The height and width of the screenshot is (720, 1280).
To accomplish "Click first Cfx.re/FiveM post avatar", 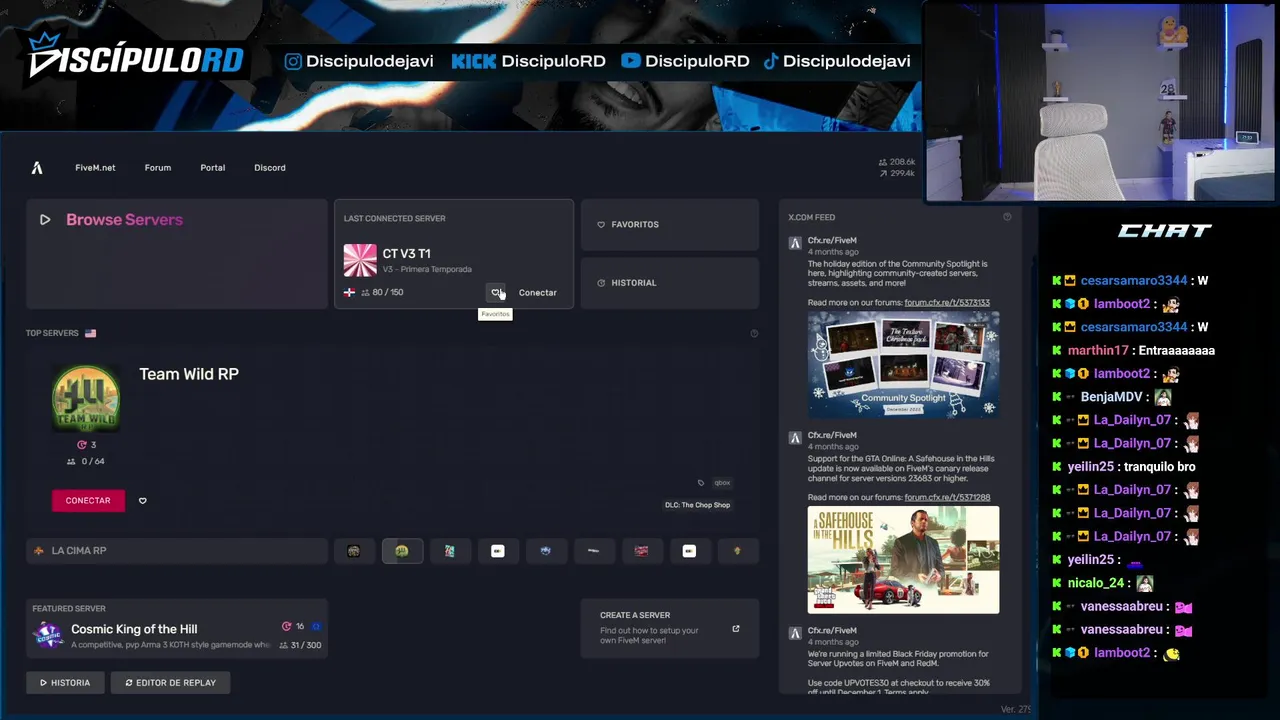I will point(795,243).
